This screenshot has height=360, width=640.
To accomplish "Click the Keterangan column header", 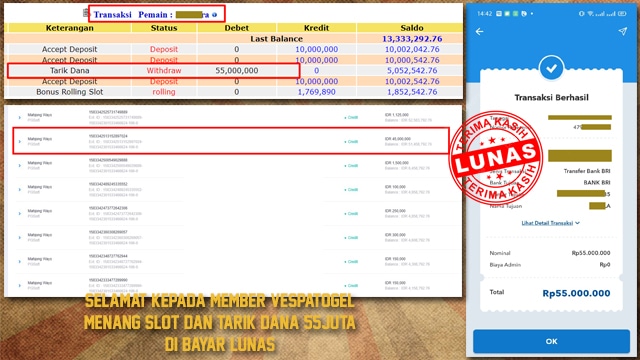I will pyautogui.click(x=69, y=28).
